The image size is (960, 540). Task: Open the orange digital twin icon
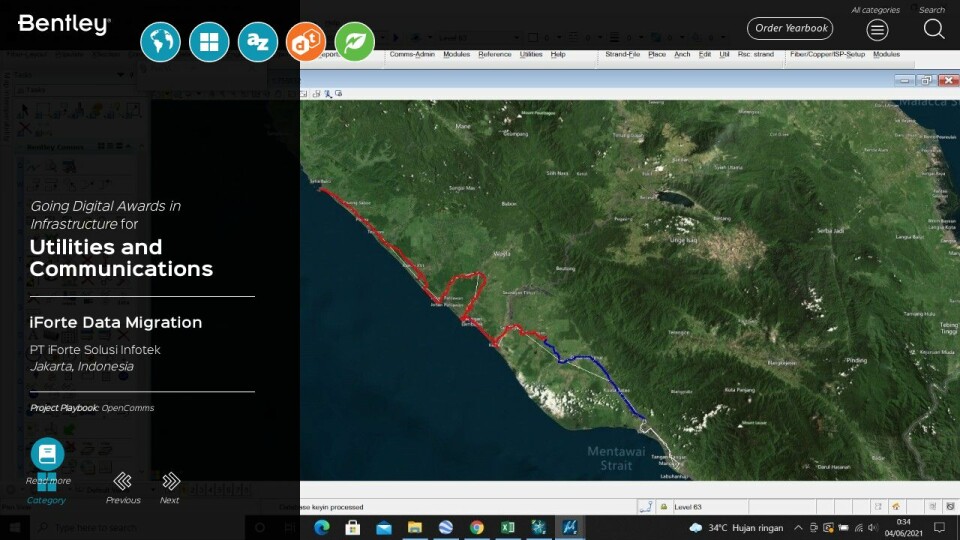(x=306, y=42)
